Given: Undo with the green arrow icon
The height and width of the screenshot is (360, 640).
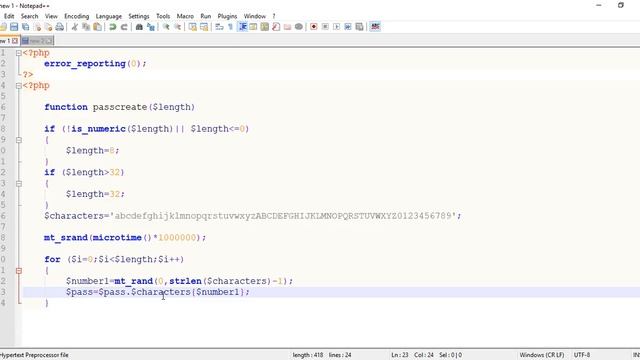Looking at the screenshot, I should [x=113, y=27].
